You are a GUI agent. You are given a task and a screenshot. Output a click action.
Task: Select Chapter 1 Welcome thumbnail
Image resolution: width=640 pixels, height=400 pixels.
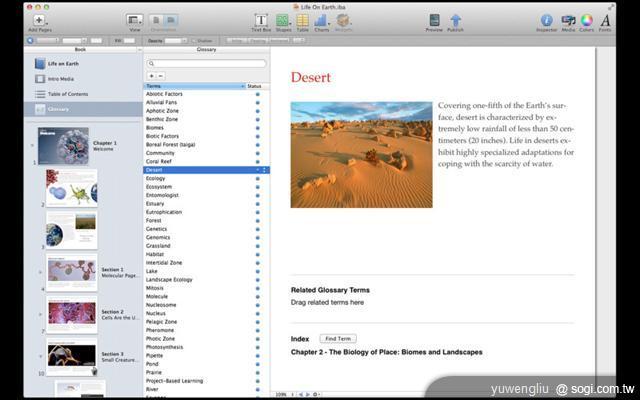pos(63,146)
